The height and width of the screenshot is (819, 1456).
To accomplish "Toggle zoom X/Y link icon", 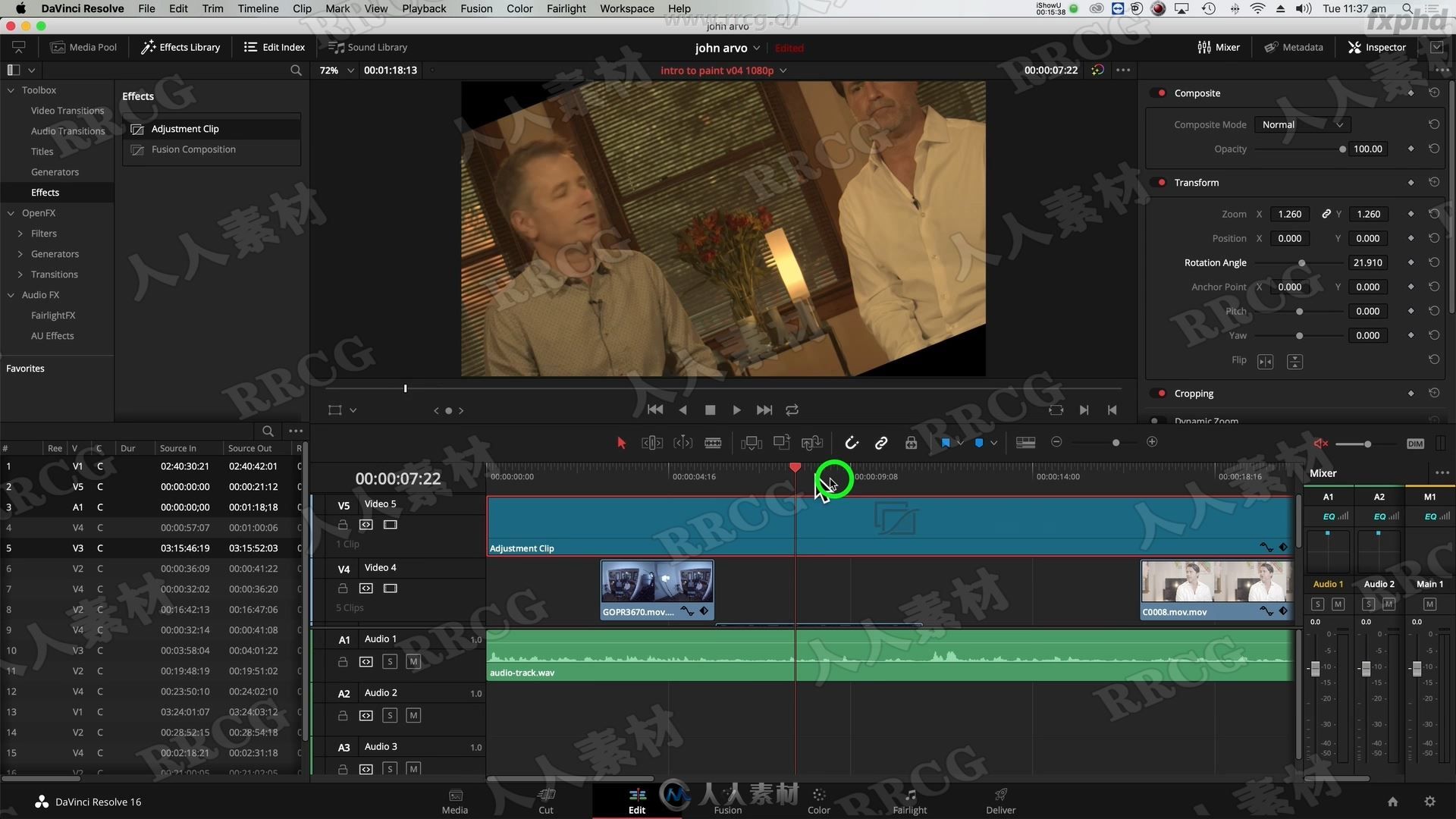I will pos(1326,214).
